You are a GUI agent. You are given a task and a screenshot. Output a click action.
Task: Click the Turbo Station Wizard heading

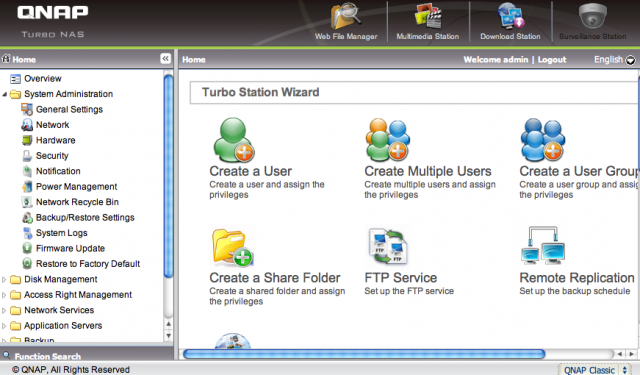pos(260,92)
